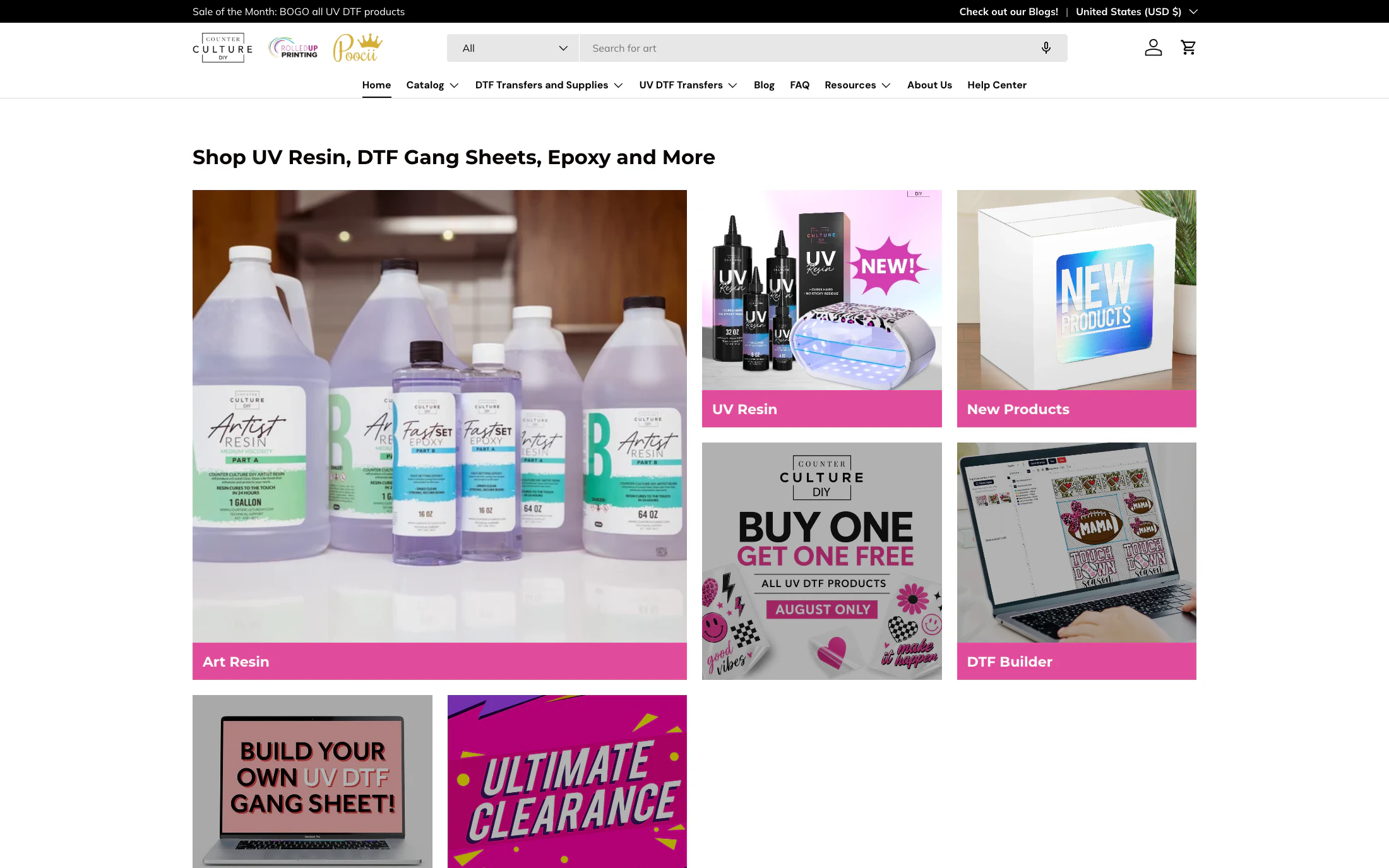Open Build Your Own UV DTF Gang Sheet tile

tap(313, 782)
